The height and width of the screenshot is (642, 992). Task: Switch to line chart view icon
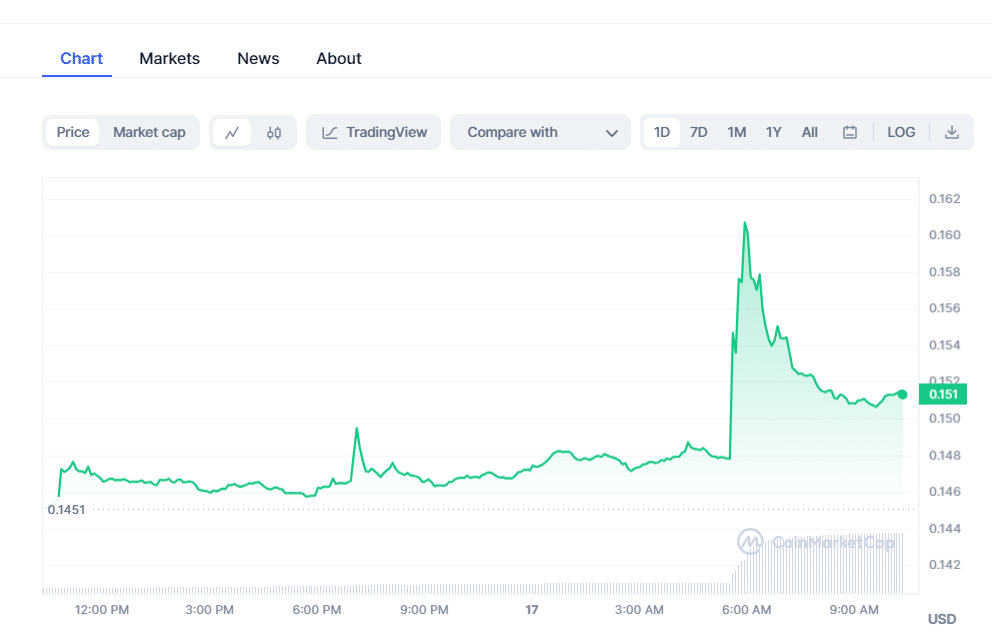coord(232,132)
